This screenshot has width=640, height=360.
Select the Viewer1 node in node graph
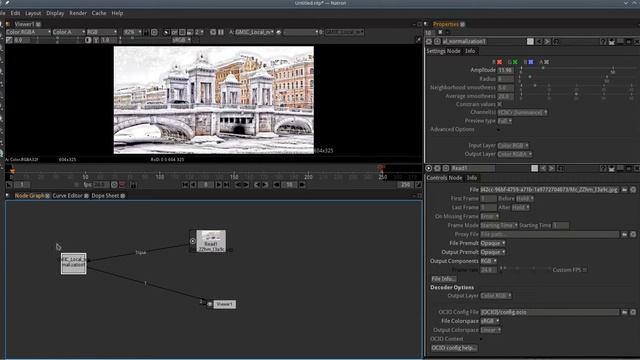pyautogui.click(x=224, y=304)
